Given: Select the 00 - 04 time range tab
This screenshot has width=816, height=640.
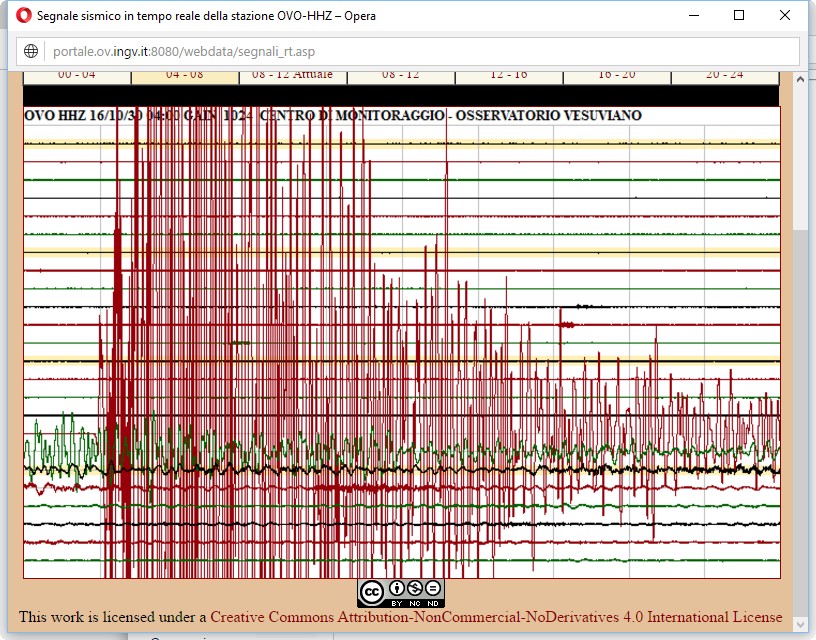Looking at the screenshot, I should pyautogui.click(x=77, y=76).
